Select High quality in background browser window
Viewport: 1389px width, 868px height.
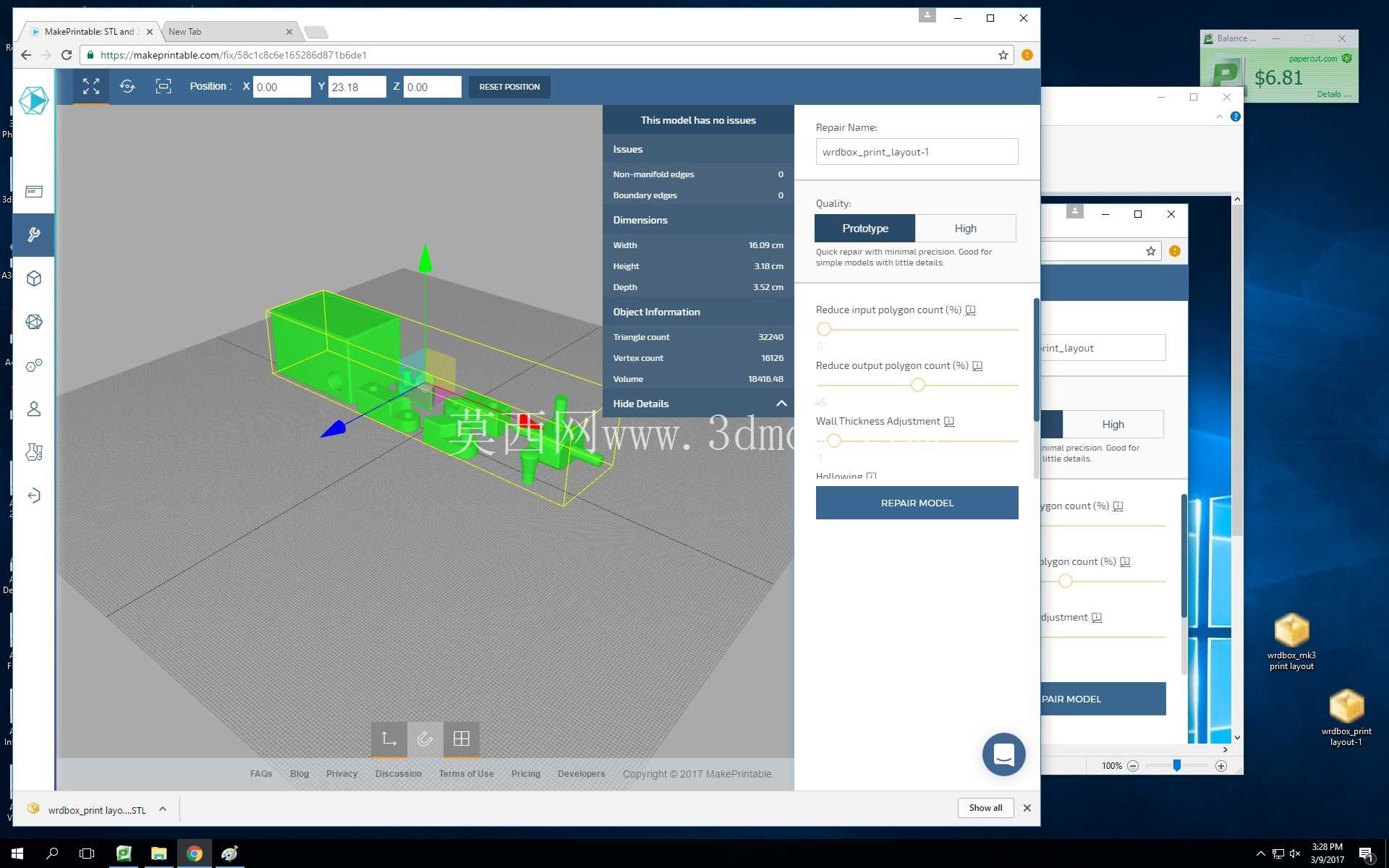[1113, 425]
